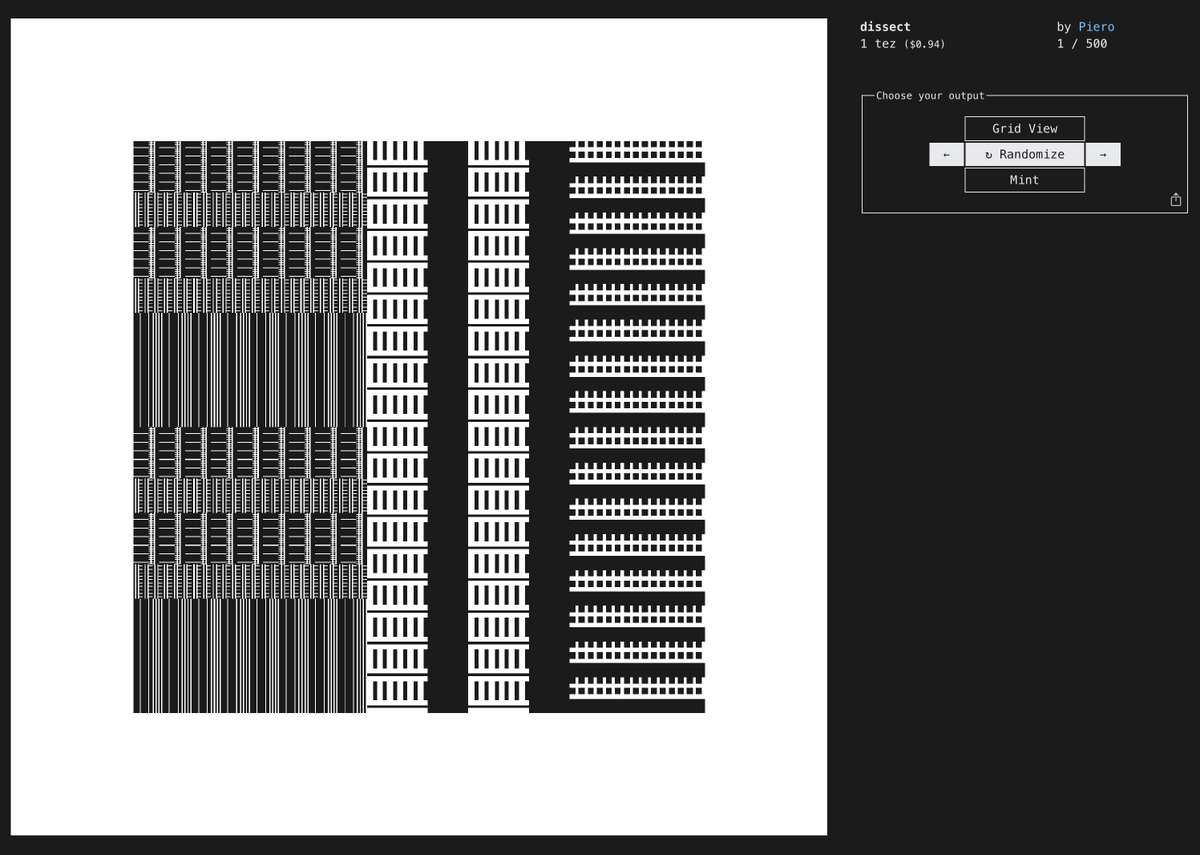This screenshot has height=855, width=1200.
Task: Randomize the artwork output
Action: [x=1024, y=154]
